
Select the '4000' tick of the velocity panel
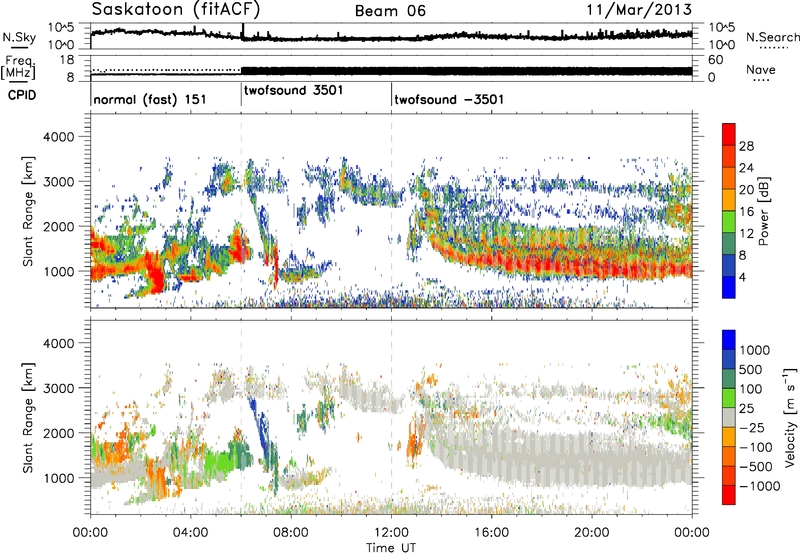coord(59,343)
